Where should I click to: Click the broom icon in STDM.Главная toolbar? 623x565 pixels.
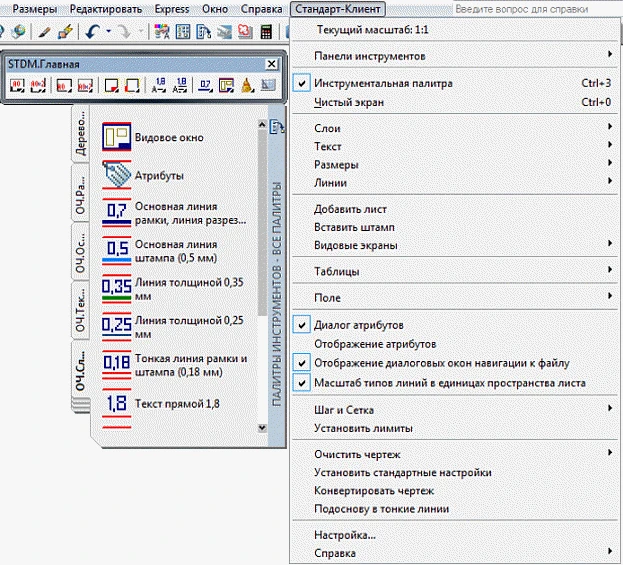pyautogui.click(x=247, y=85)
